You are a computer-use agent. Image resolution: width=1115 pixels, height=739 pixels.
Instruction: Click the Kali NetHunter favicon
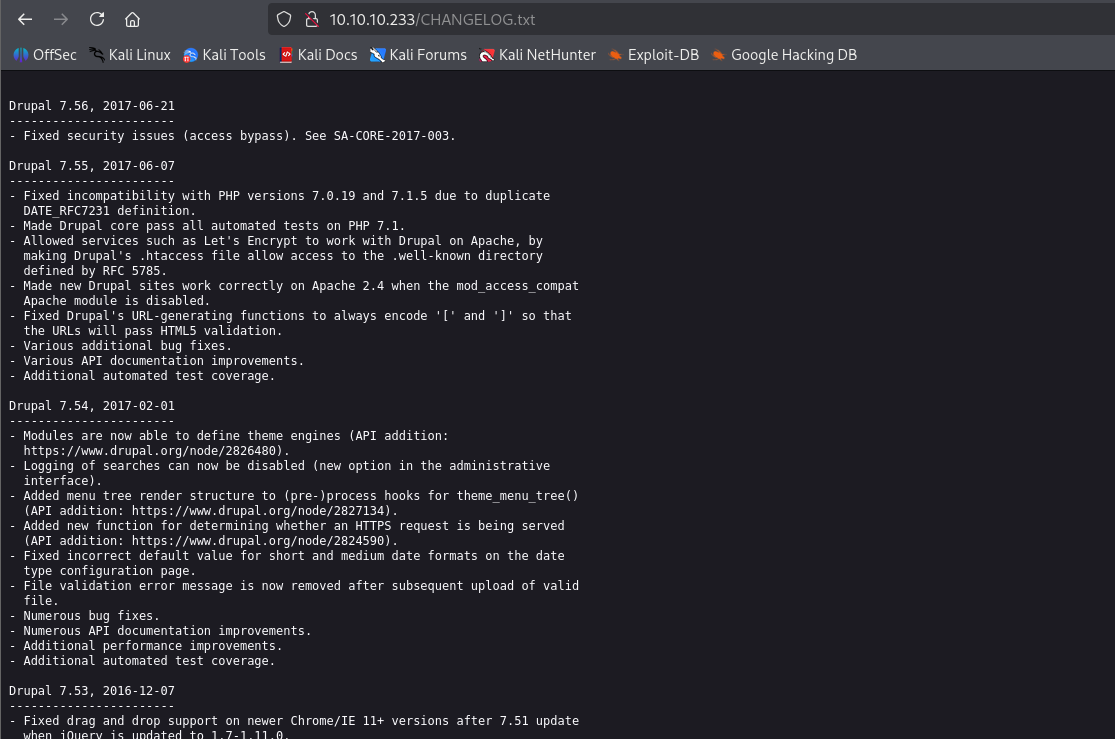[486, 55]
